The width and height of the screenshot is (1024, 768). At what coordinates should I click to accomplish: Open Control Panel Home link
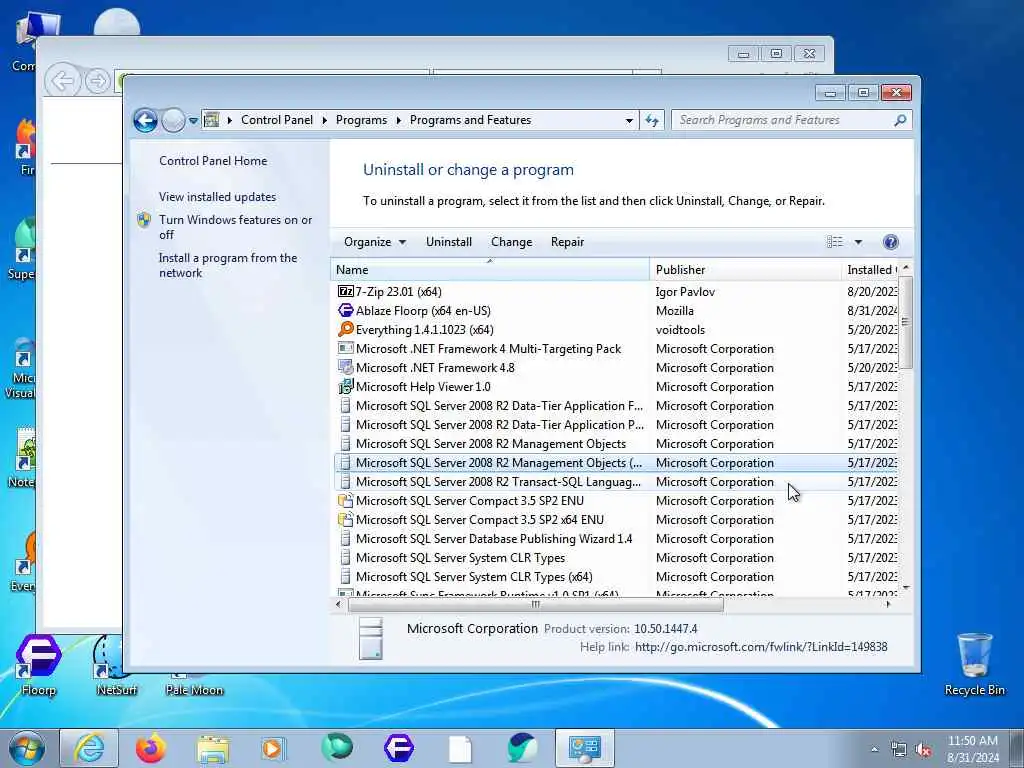click(x=213, y=161)
